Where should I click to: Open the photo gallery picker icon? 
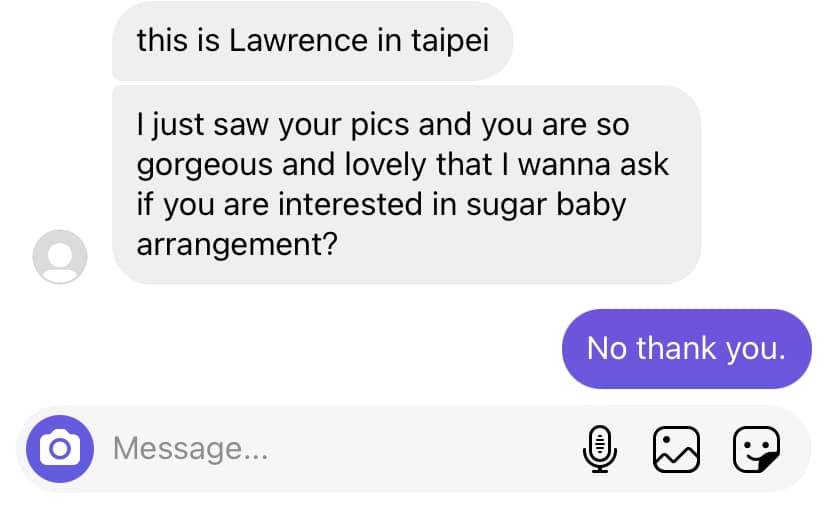[x=677, y=448]
